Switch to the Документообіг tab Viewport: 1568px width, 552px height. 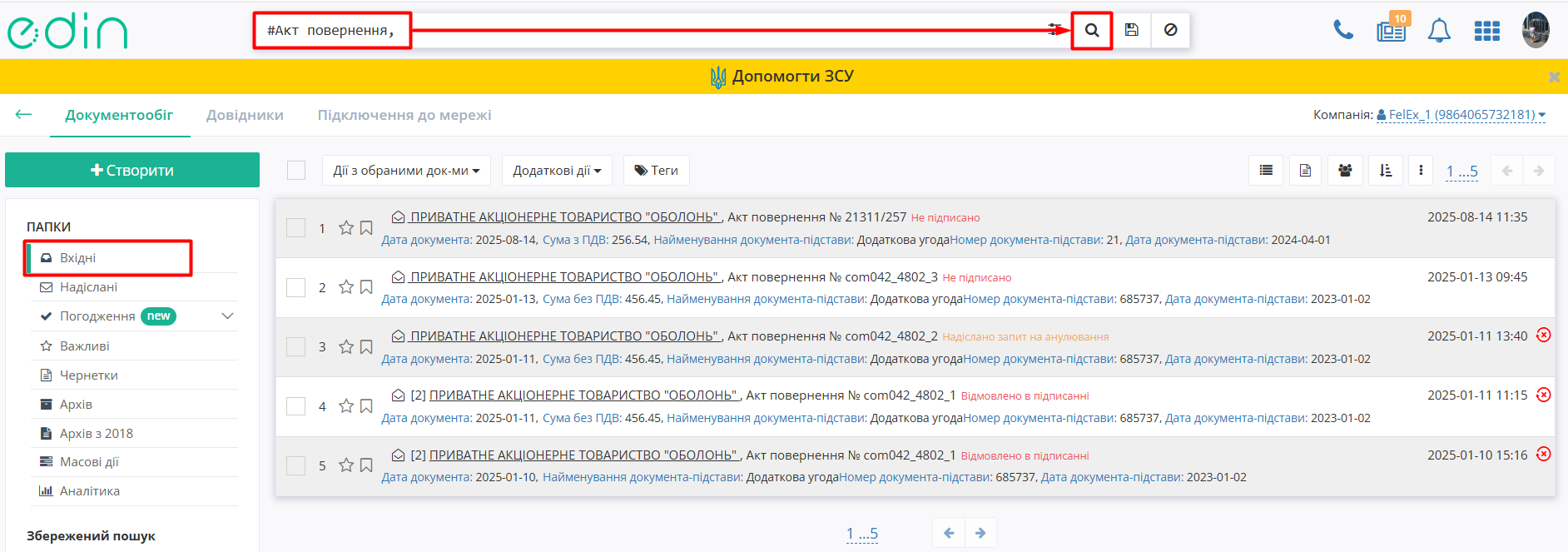(x=119, y=115)
